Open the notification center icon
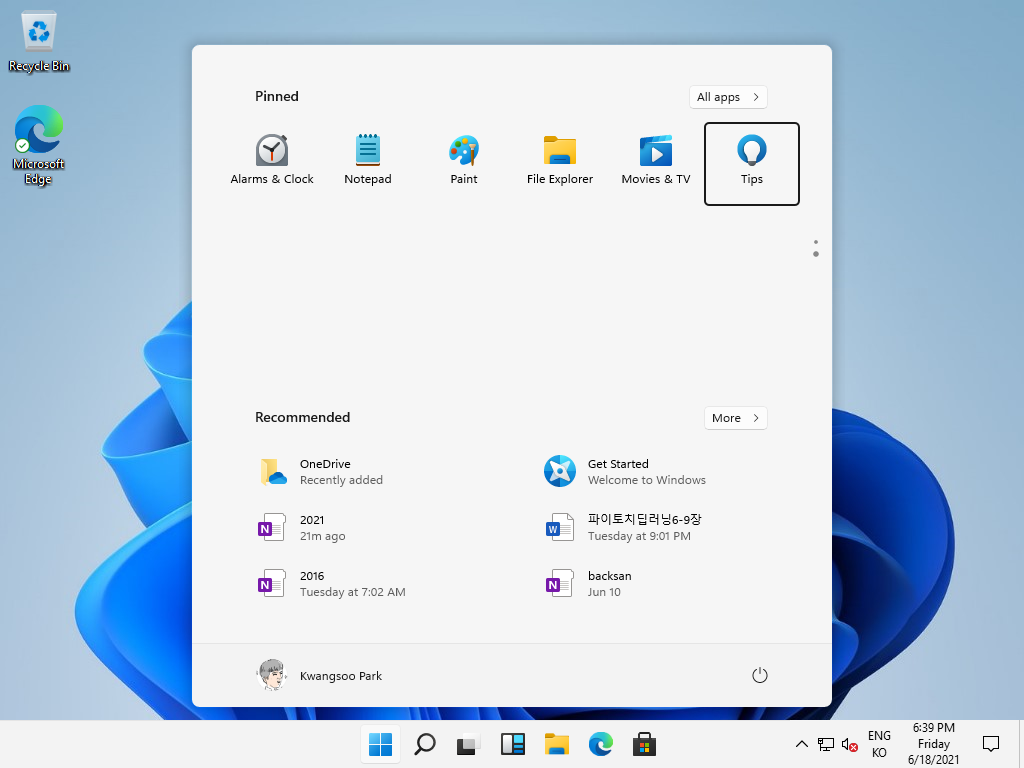 991,743
